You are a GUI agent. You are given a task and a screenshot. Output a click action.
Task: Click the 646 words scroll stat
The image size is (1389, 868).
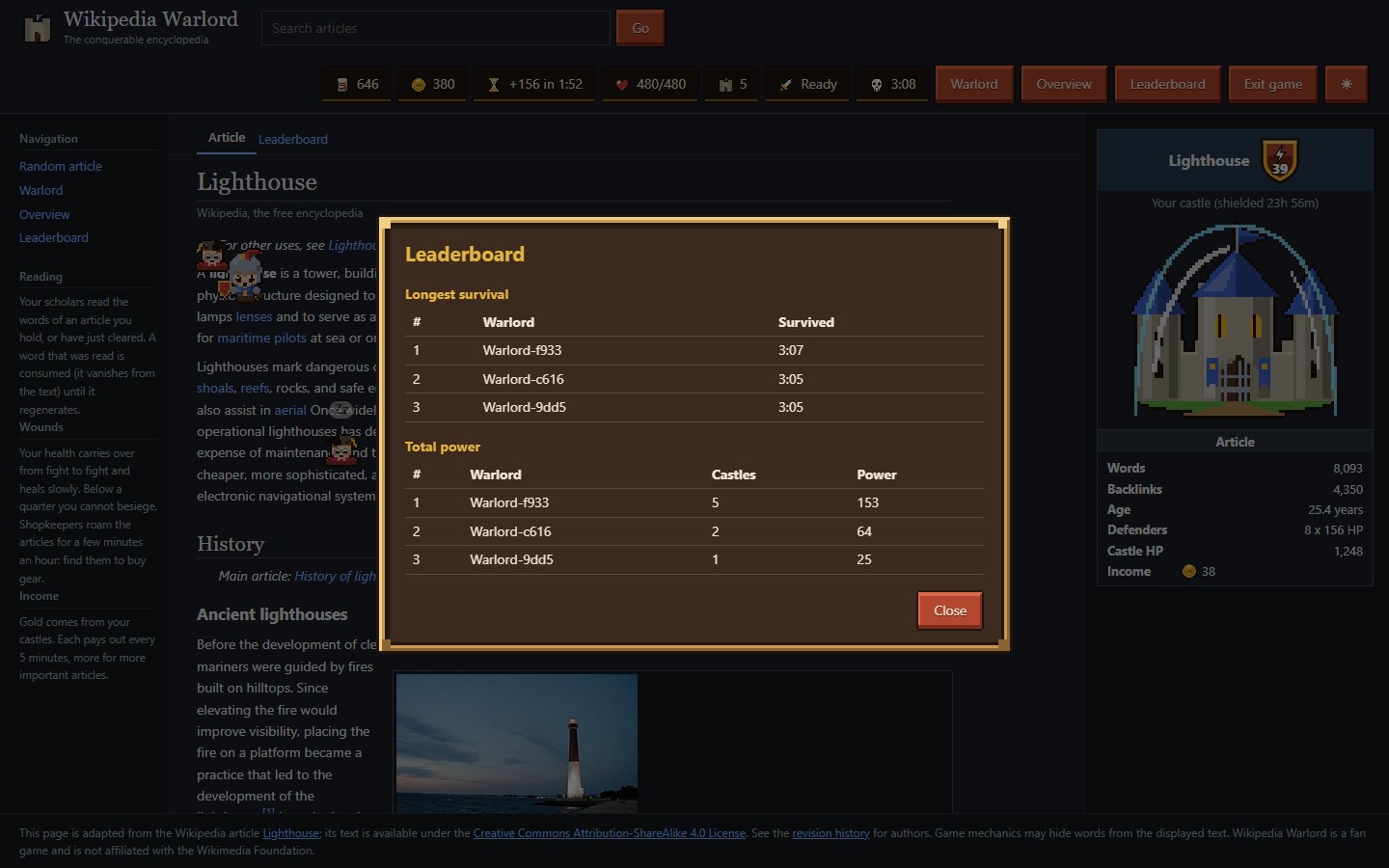click(357, 84)
